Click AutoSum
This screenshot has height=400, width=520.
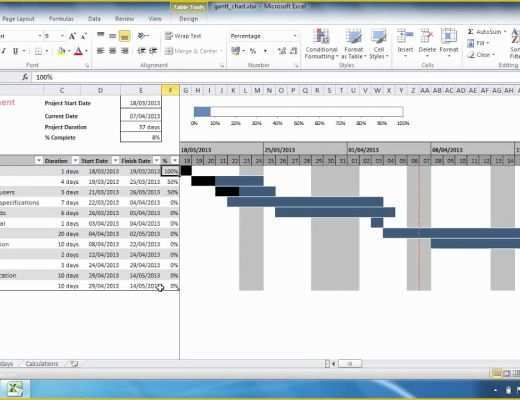[484, 32]
